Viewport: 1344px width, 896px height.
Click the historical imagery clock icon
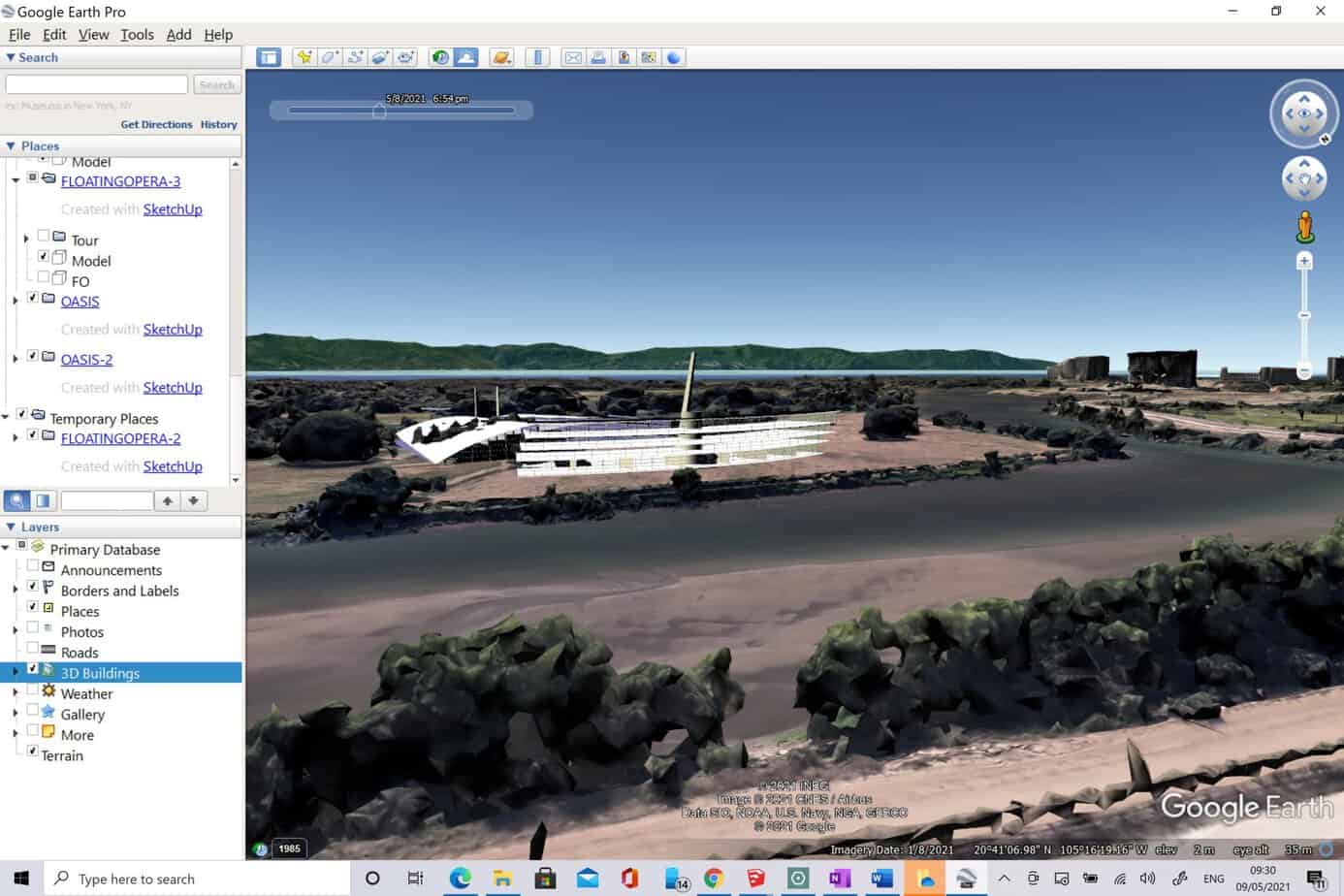440,58
